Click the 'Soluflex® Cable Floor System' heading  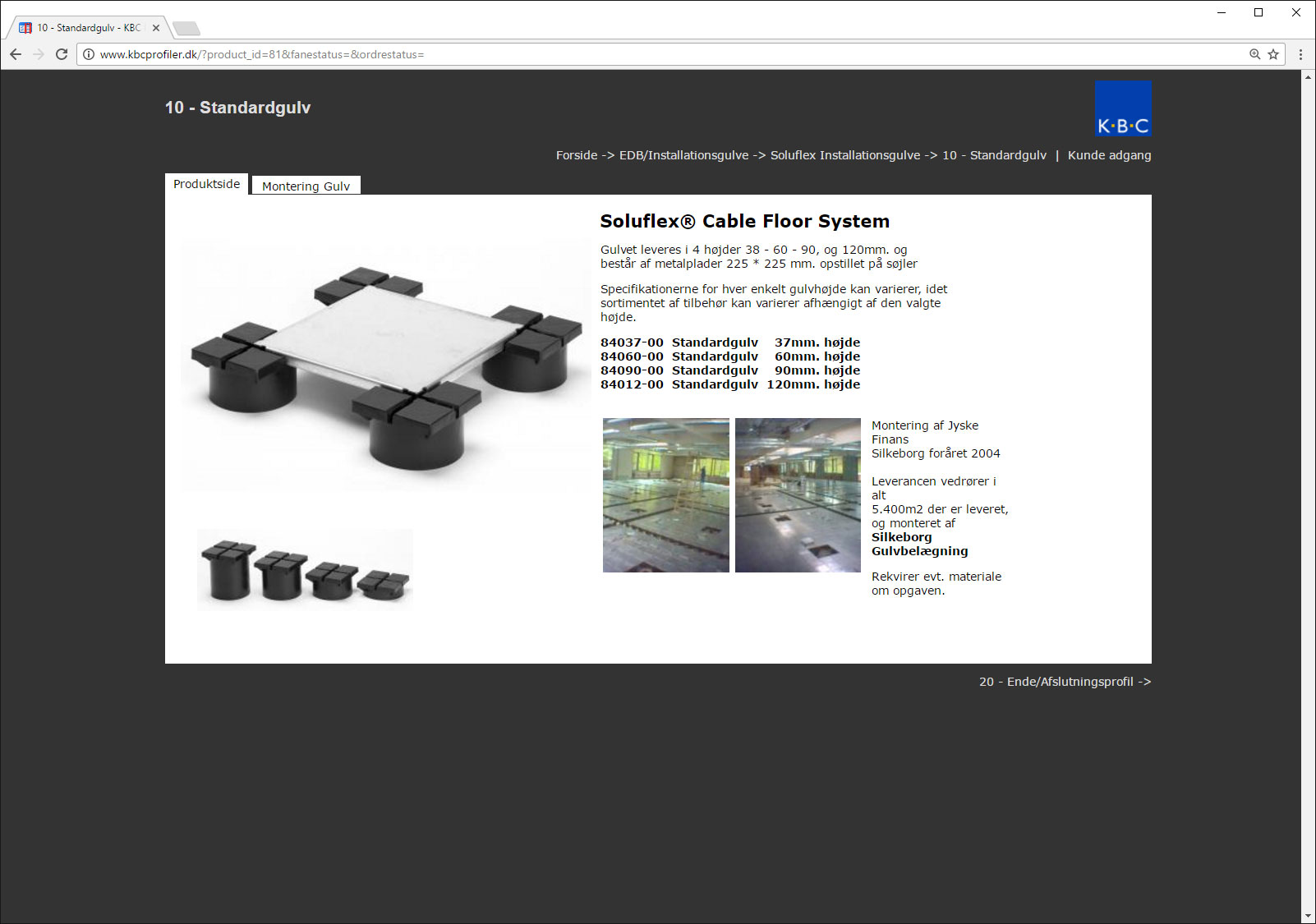point(745,221)
